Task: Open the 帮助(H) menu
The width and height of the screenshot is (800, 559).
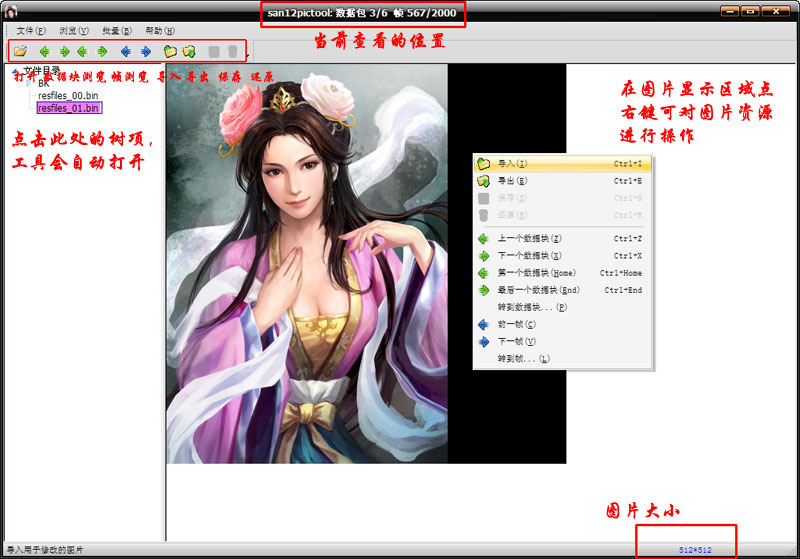Action: click(160, 31)
